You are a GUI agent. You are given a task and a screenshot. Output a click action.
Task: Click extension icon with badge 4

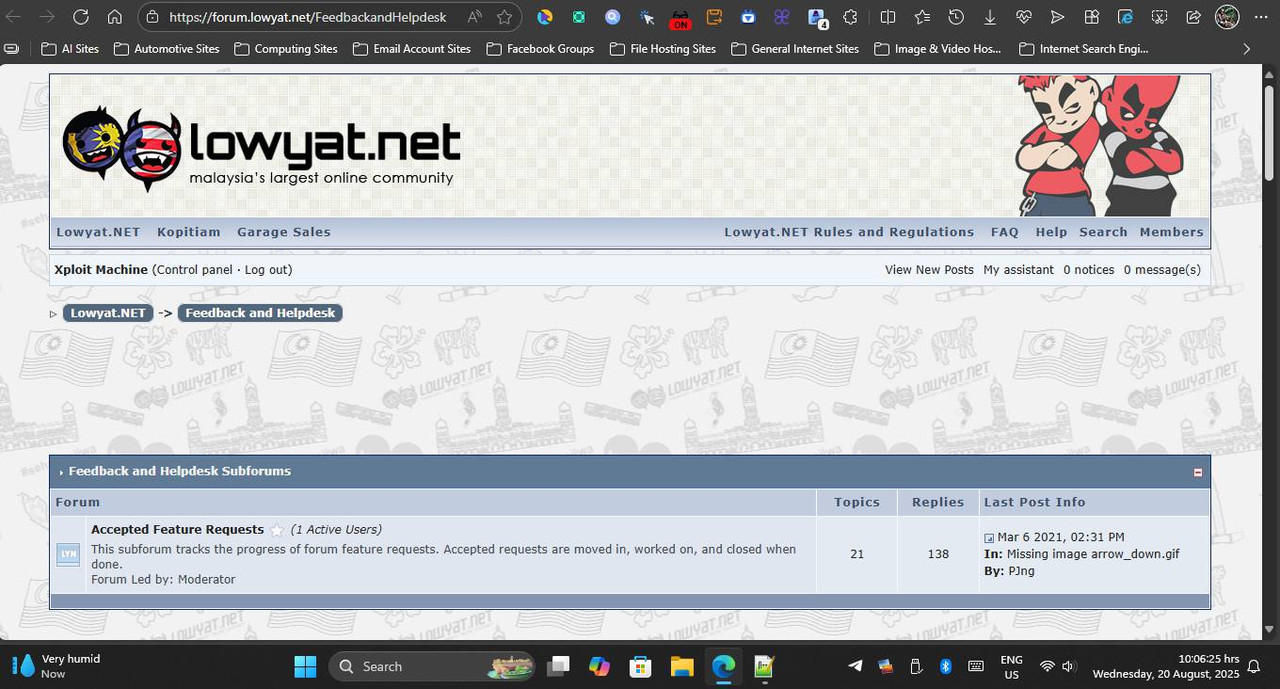tap(817, 18)
